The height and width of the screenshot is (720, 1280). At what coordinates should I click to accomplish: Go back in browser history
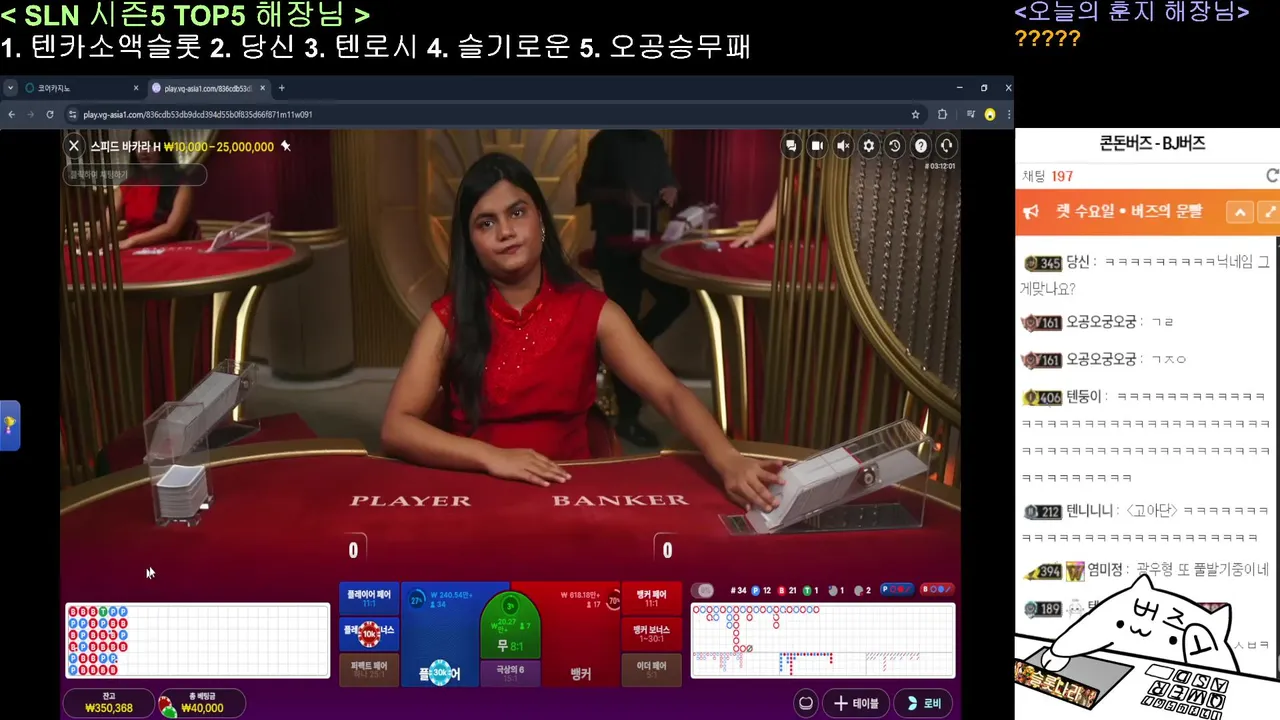coord(12,114)
